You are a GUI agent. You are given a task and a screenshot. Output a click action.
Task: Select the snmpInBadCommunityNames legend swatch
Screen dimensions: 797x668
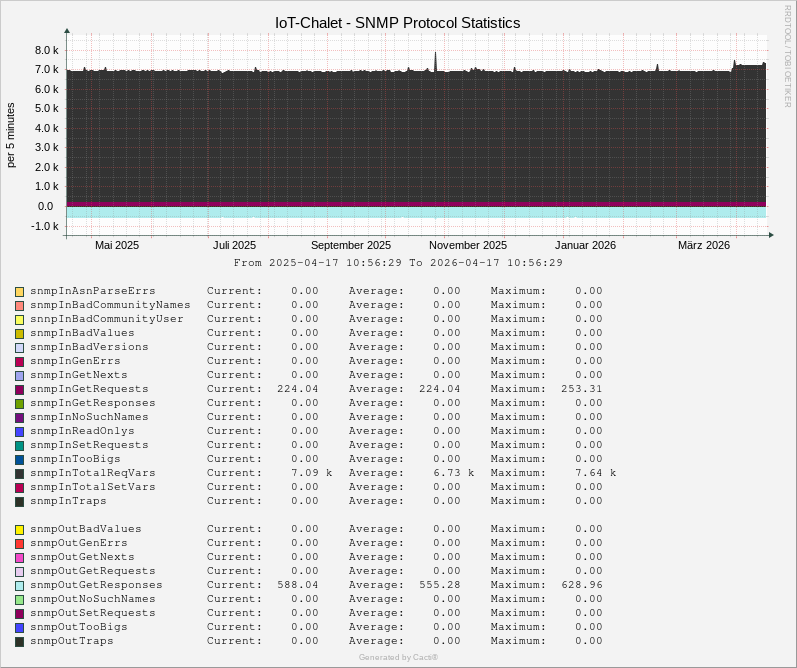pos(19,305)
